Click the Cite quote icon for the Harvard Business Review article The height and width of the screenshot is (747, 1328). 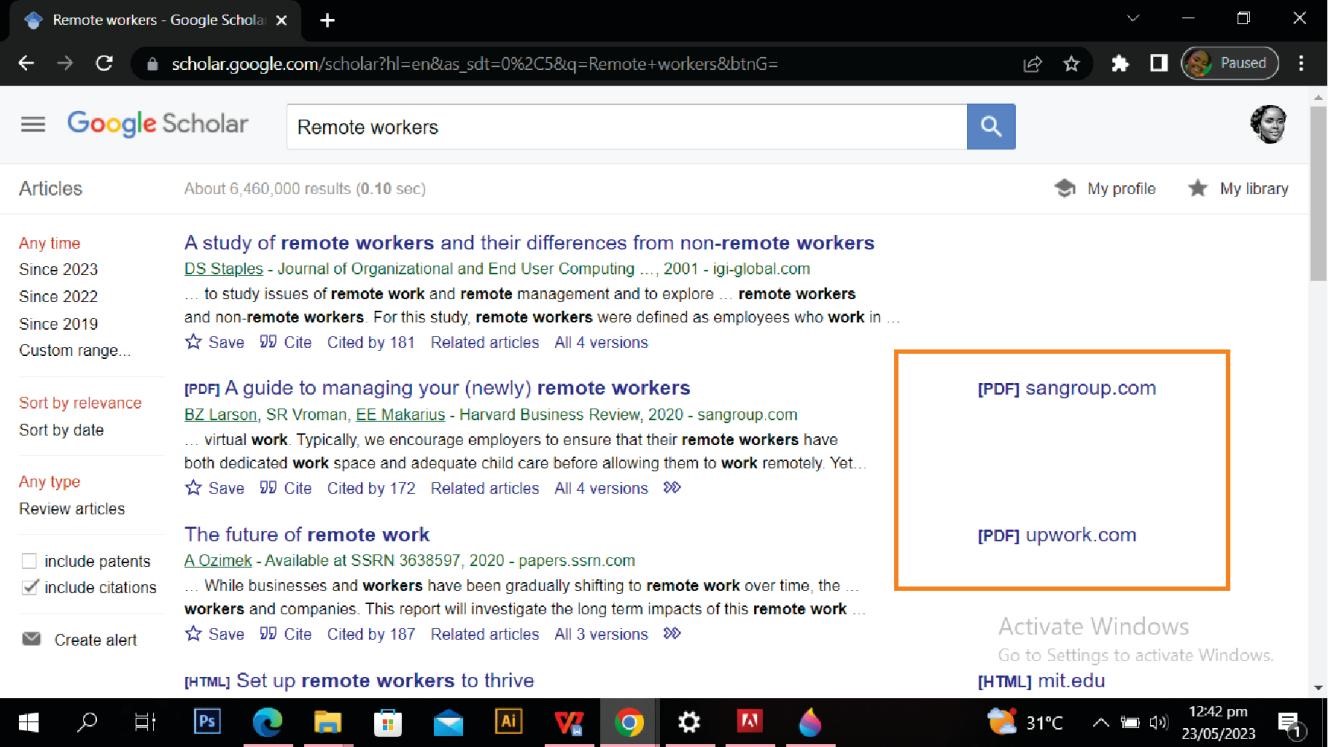[x=268, y=488]
